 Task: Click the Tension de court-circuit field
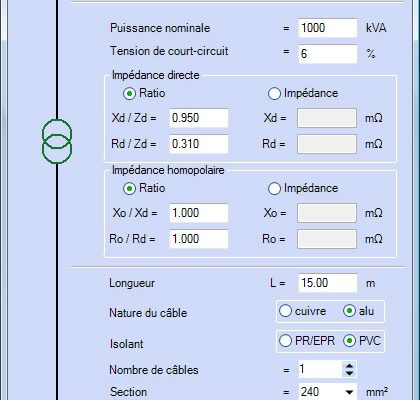coord(328,54)
